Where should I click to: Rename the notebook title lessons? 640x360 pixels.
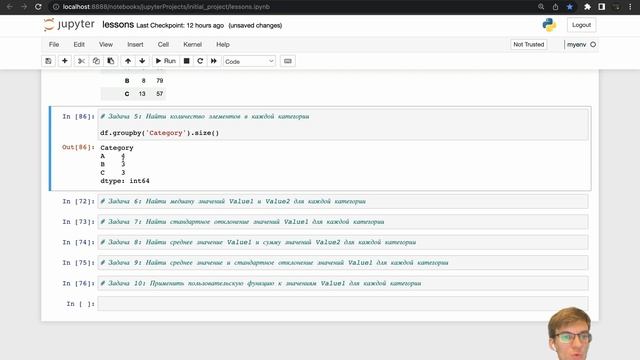[118, 25]
